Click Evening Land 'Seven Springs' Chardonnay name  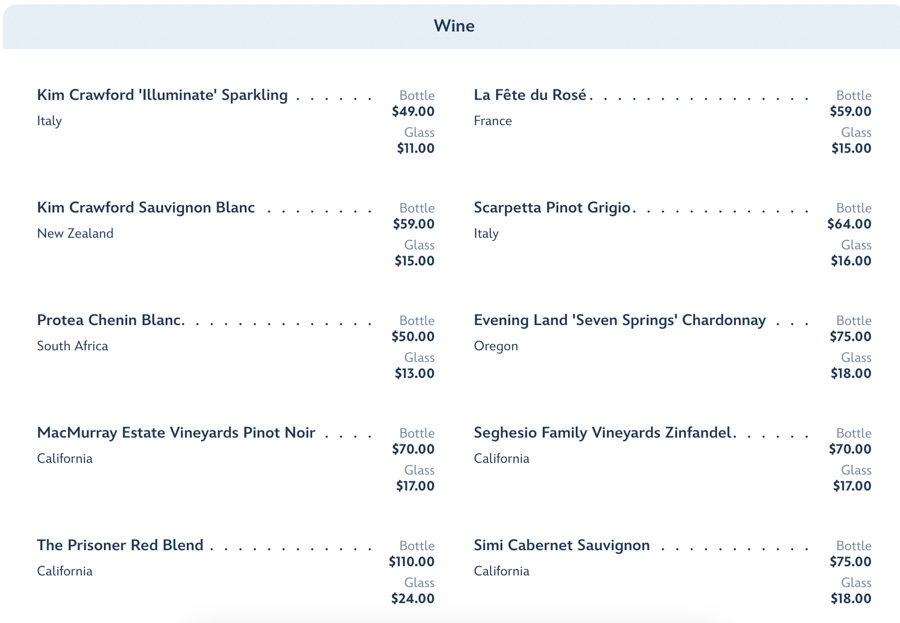[x=619, y=321]
